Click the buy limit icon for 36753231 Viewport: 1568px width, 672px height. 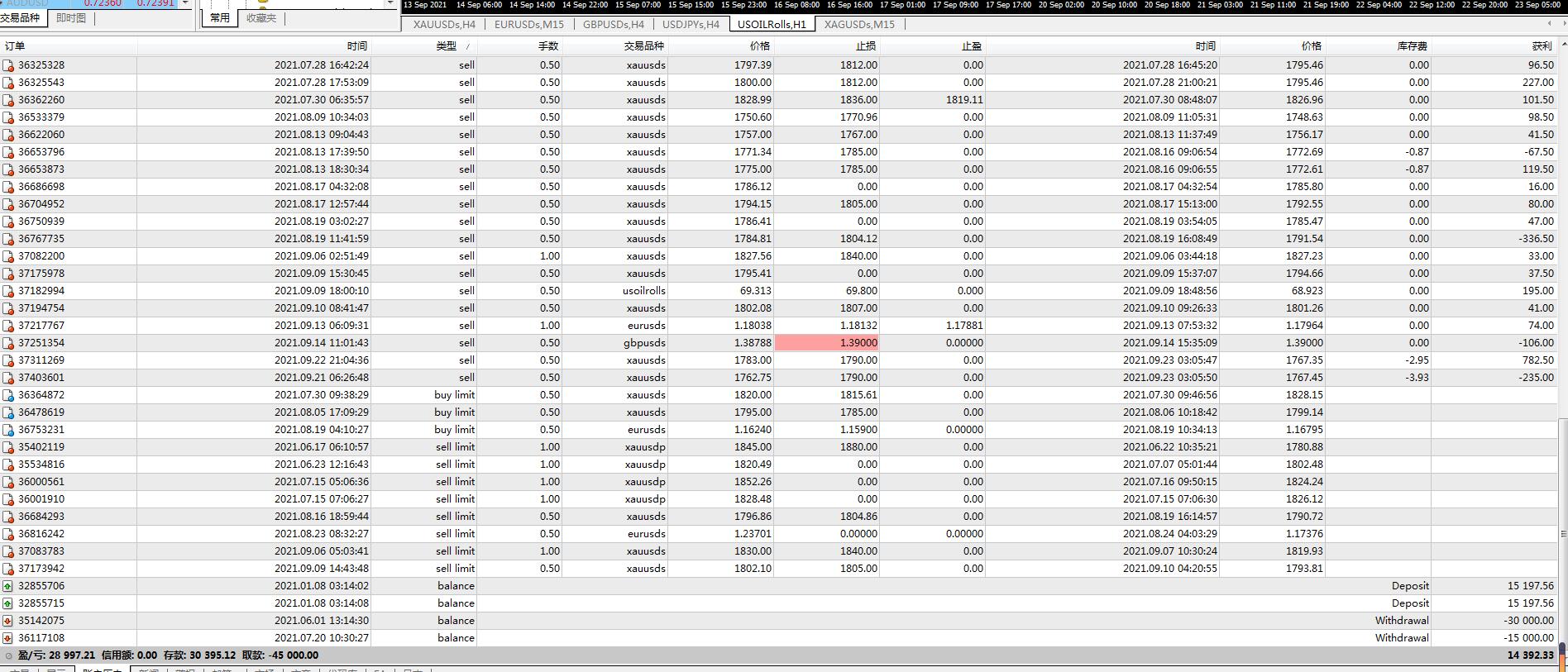(x=8, y=430)
